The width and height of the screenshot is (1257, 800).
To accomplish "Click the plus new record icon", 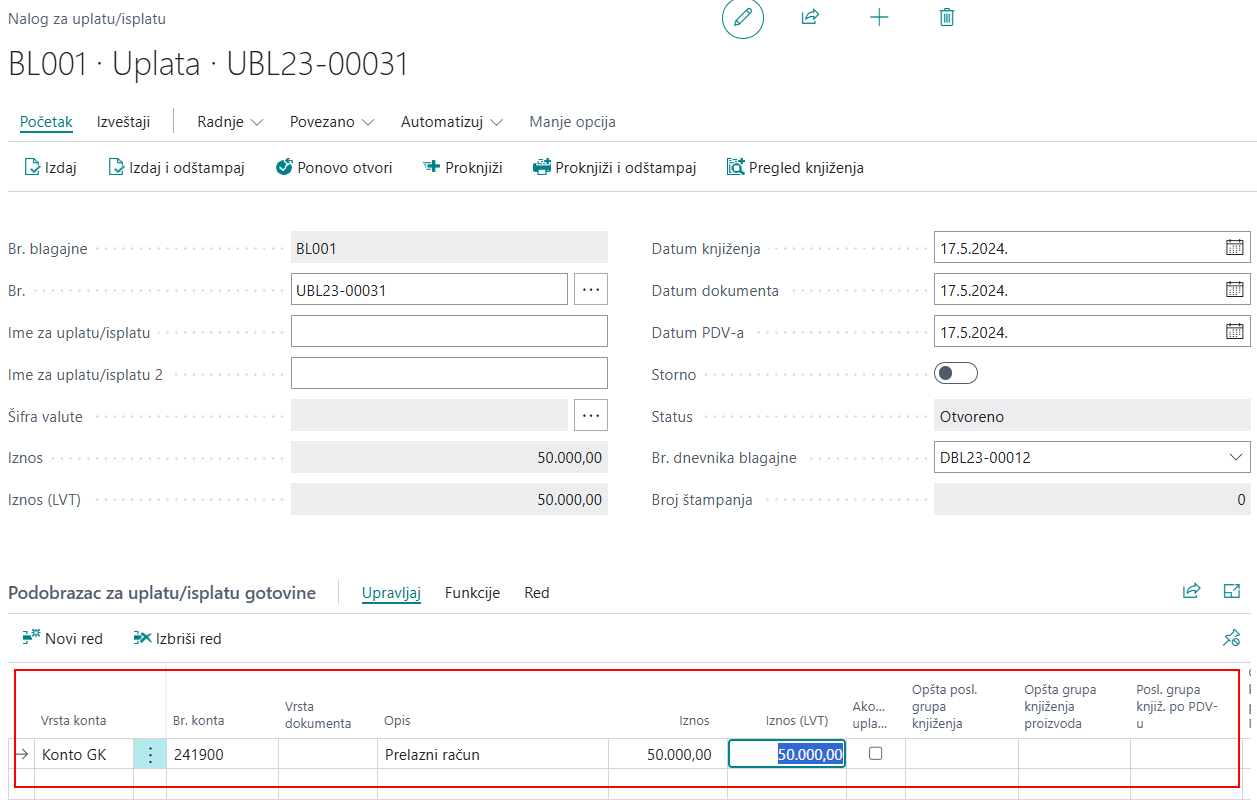I will (x=879, y=17).
